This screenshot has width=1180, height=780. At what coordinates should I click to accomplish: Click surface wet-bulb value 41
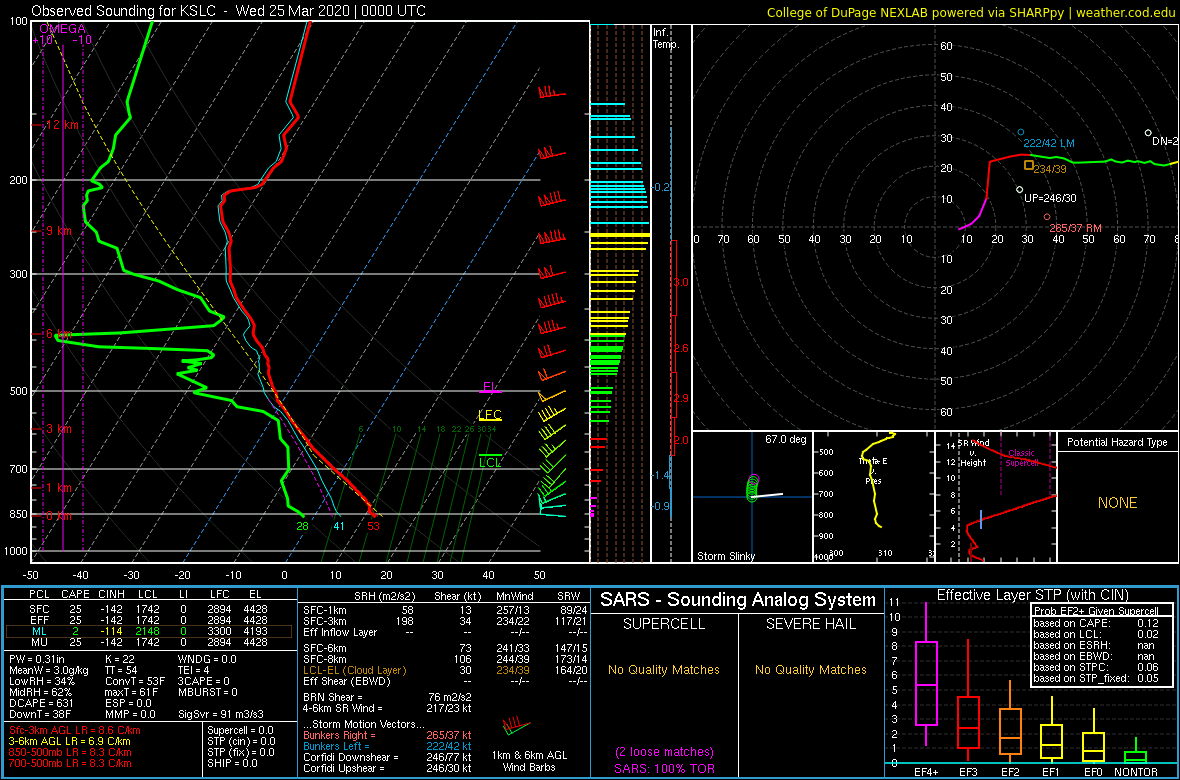(339, 526)
